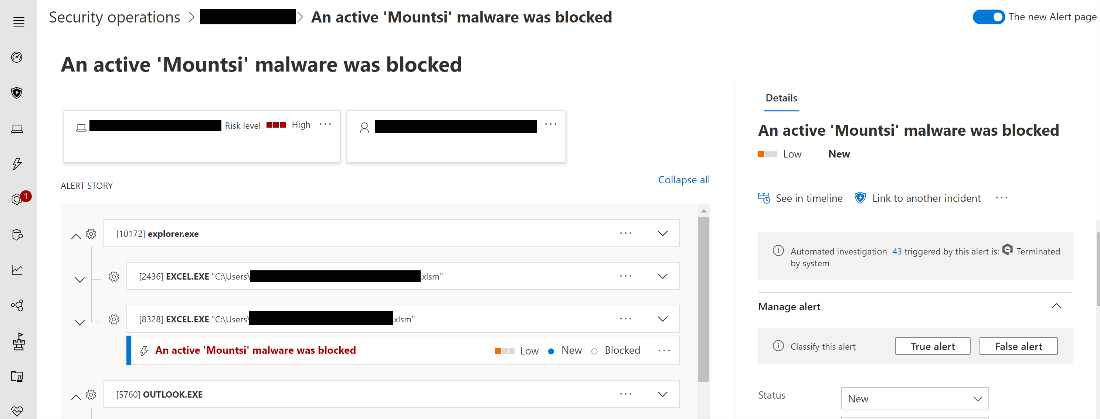Click the alert story vertical scrollbar
Viewport: 1100px width, 419px height.
(703, 300)
